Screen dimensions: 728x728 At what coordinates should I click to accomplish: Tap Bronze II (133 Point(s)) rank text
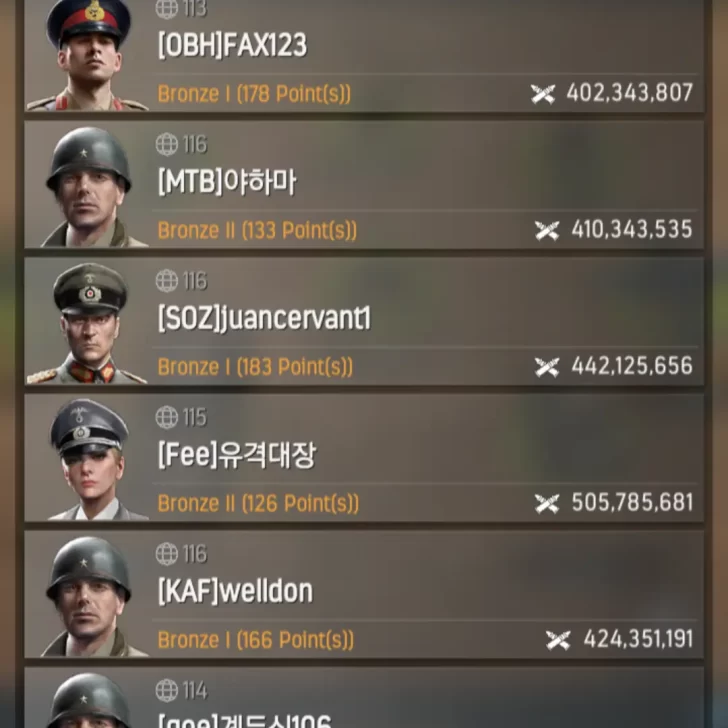pos(257,230)
